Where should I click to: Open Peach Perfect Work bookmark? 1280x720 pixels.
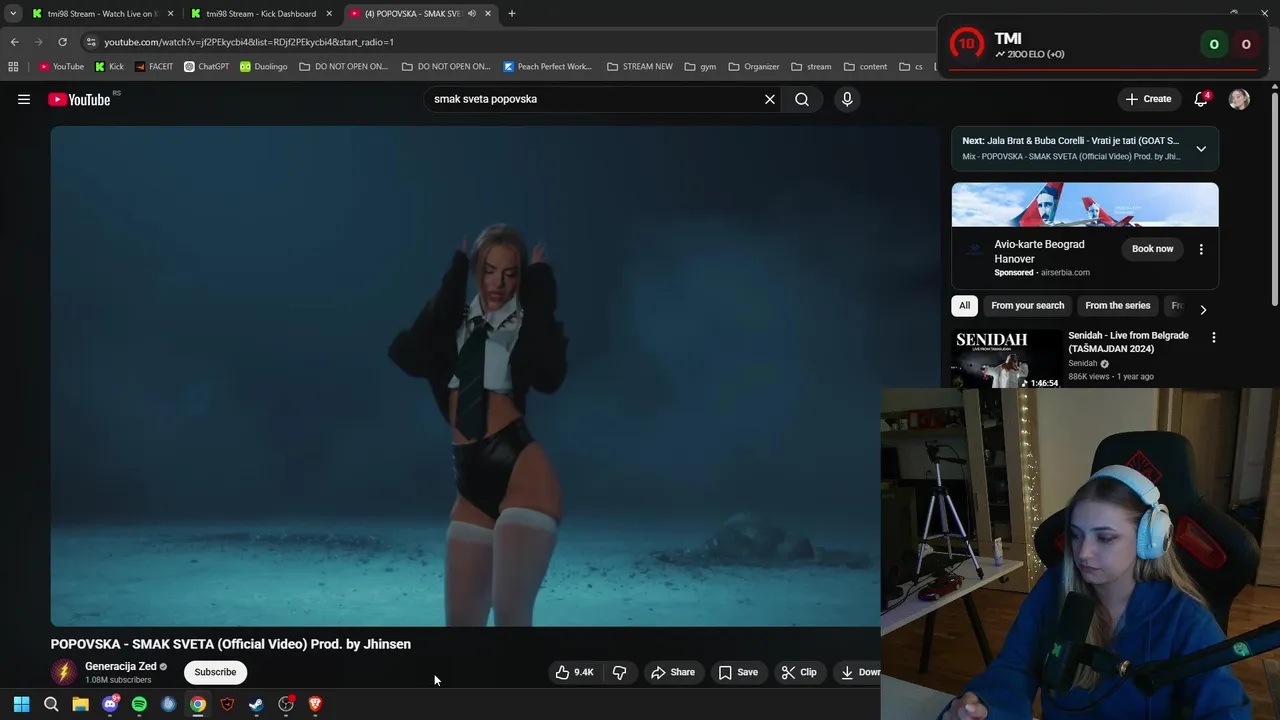[548, 67]
